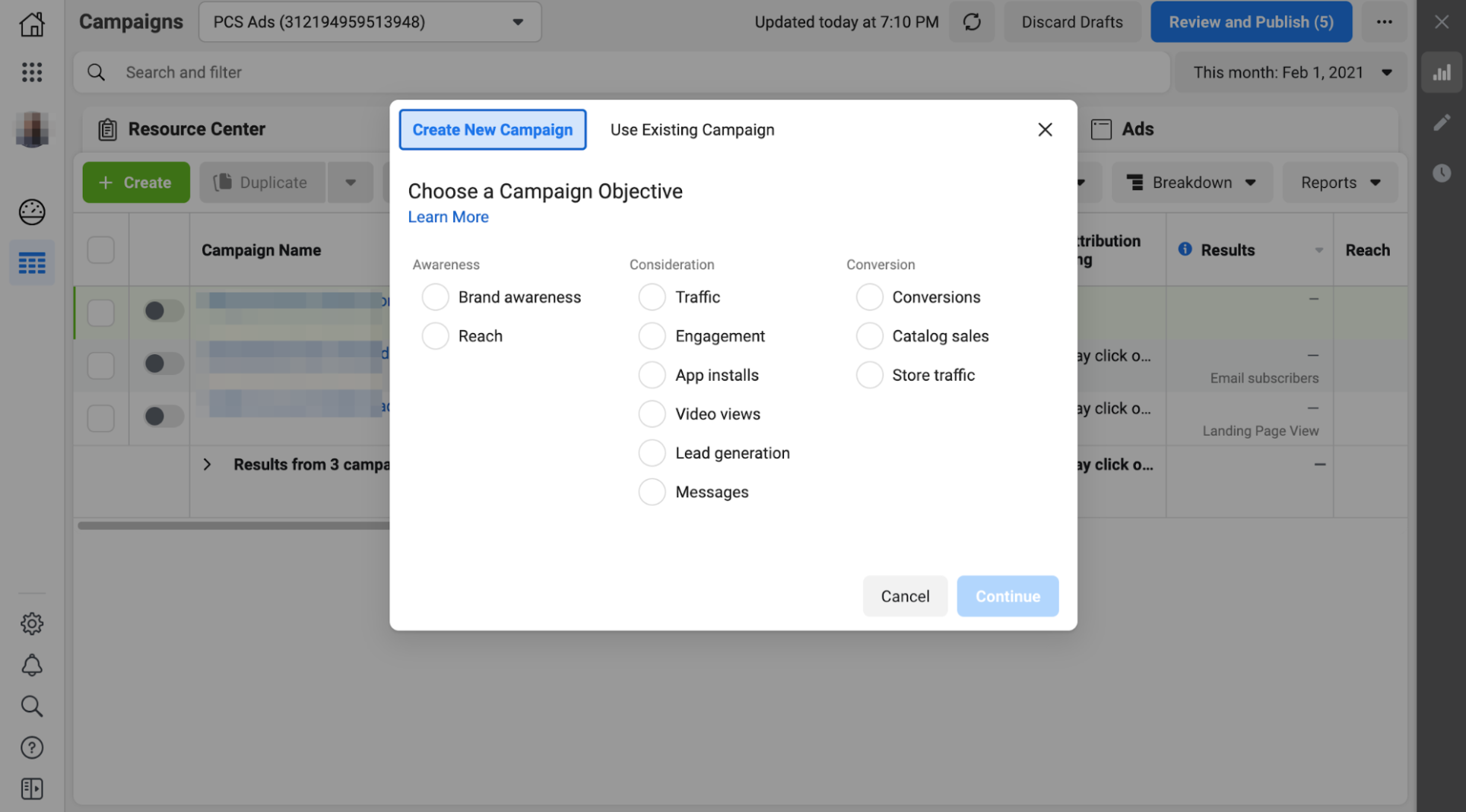Open the revision history clock icon
The width and height of the screenshot is (1466, 812).
click(1442, 173)
